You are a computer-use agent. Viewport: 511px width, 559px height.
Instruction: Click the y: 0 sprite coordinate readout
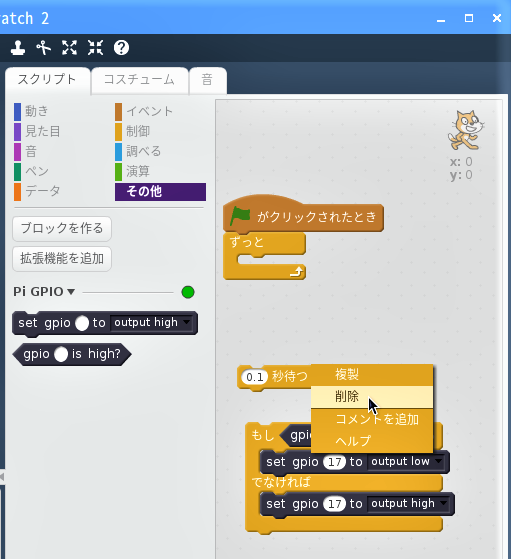click(x=461, y=175)
